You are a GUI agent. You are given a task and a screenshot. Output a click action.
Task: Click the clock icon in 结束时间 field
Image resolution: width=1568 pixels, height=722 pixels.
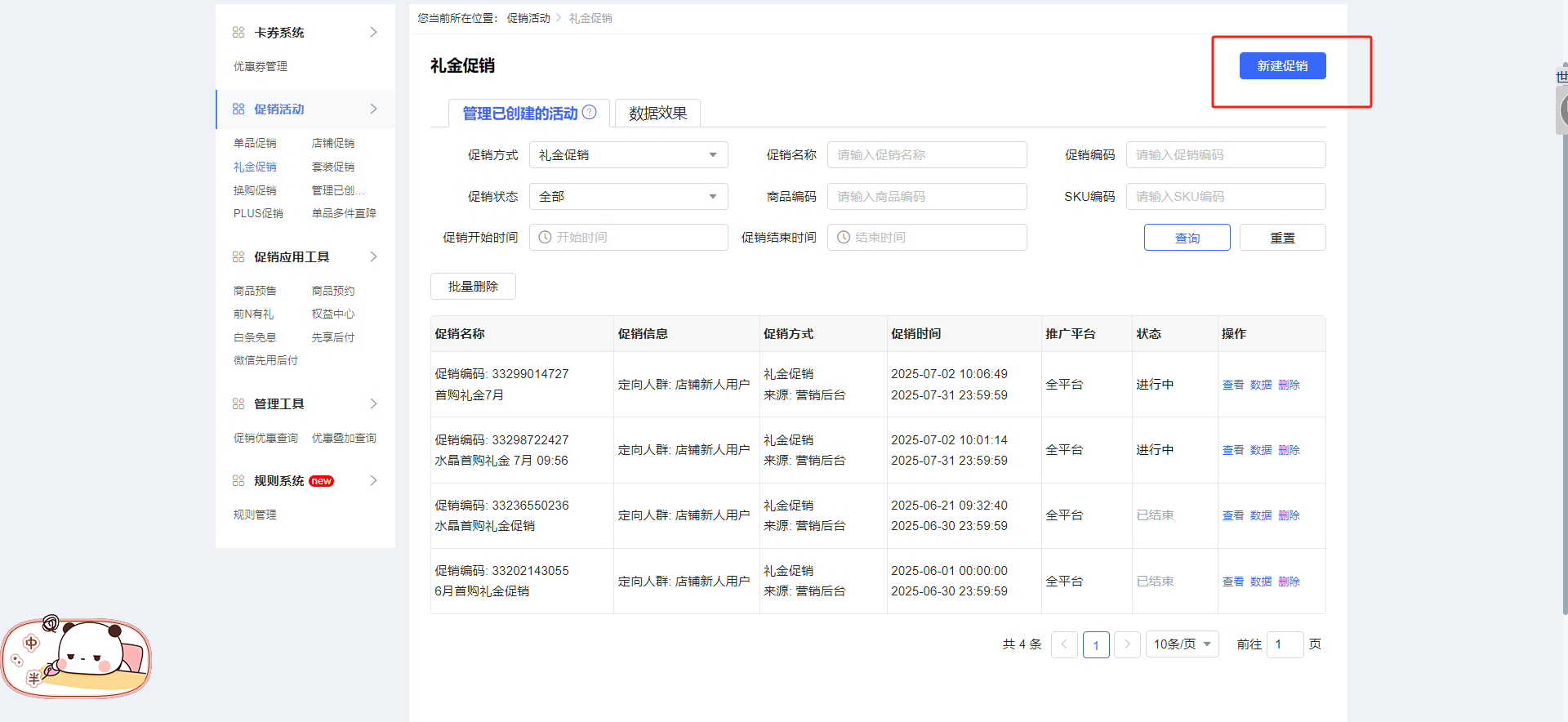click(844, 238)
